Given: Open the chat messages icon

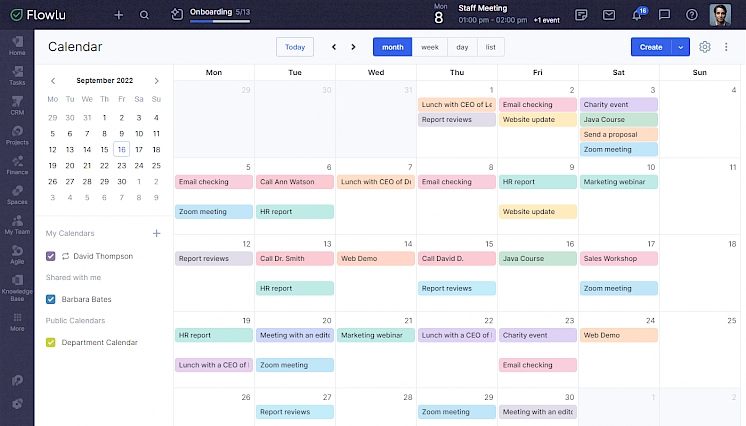Looking at the screenshot, I should pyautogui.click(x=664, y=15).
